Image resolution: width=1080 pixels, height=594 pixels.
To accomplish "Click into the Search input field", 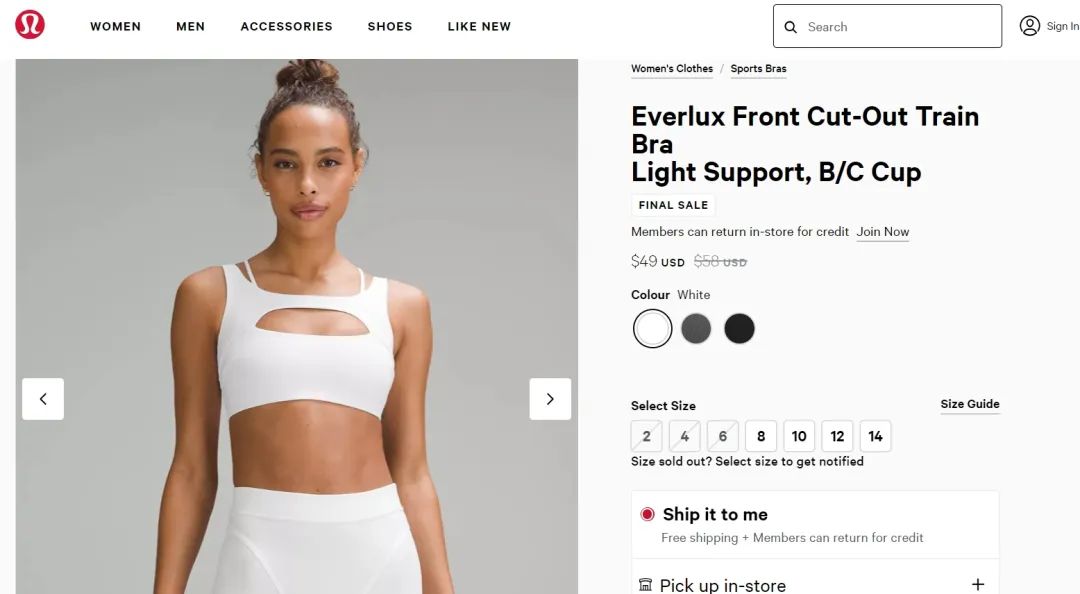I will click(x=887, y=26).
